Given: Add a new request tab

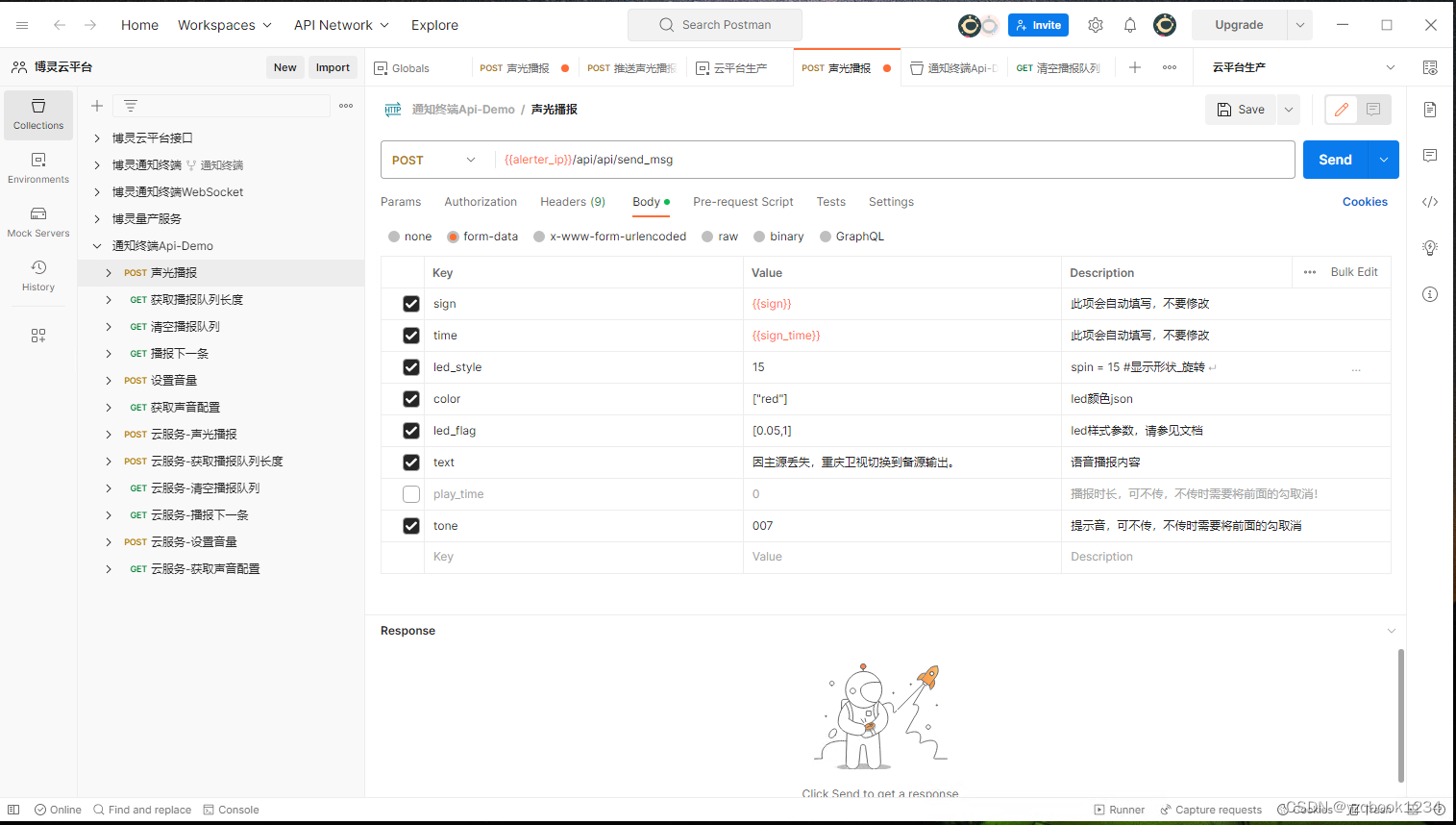Looking at the screenshot, I should tap(1135, 67).
